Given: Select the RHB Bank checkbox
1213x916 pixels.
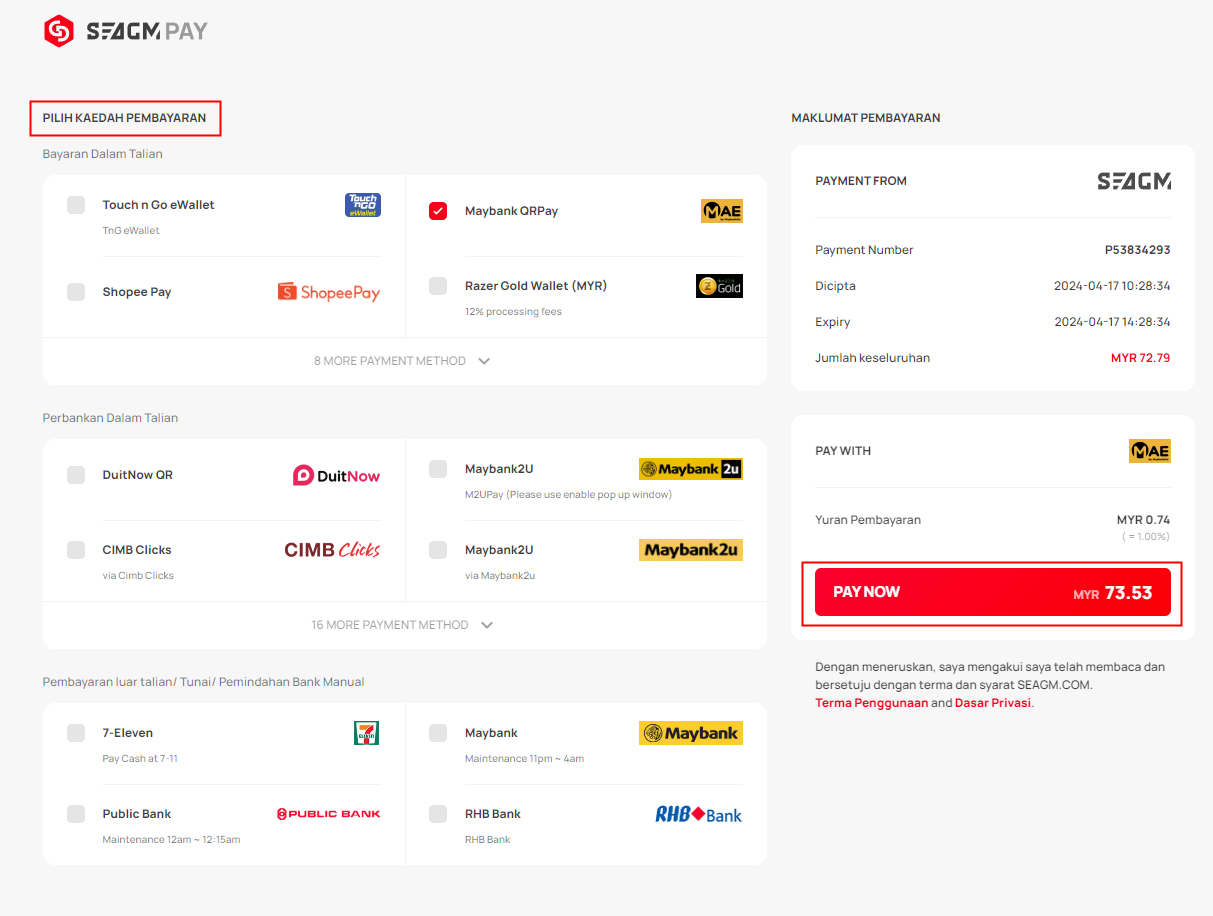Looking at the screenshot, I should 438,814.
